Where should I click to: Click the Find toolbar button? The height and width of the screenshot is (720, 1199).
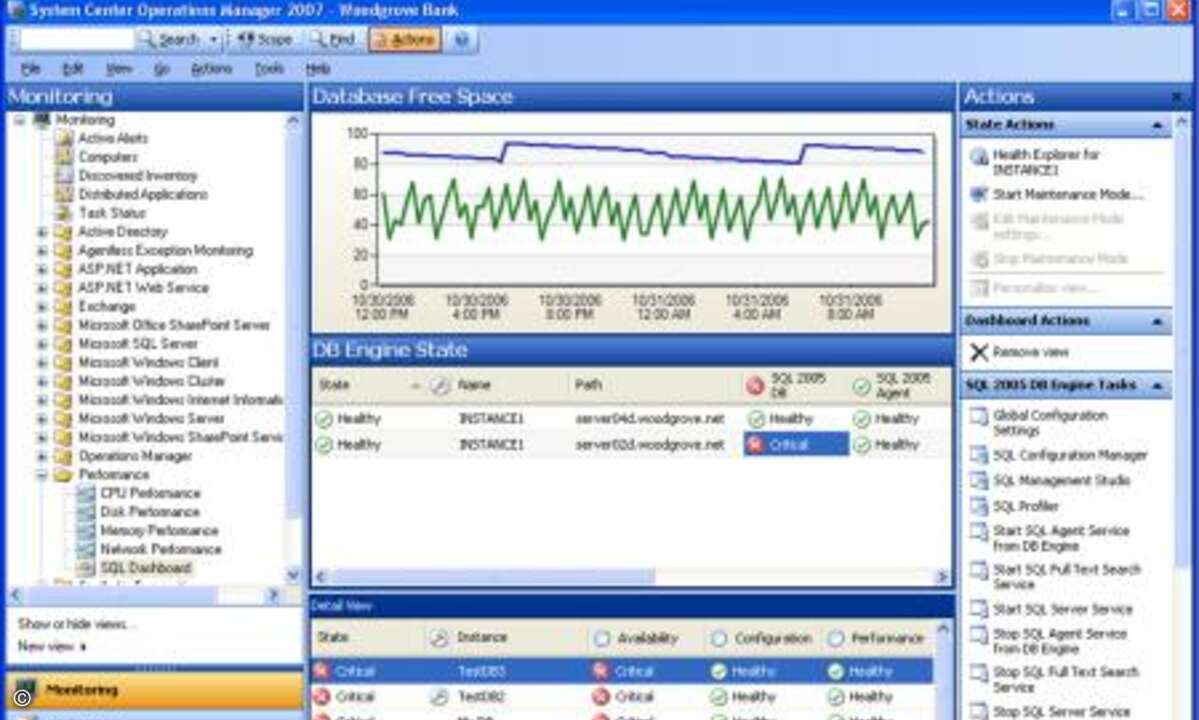tap(333, 39)
